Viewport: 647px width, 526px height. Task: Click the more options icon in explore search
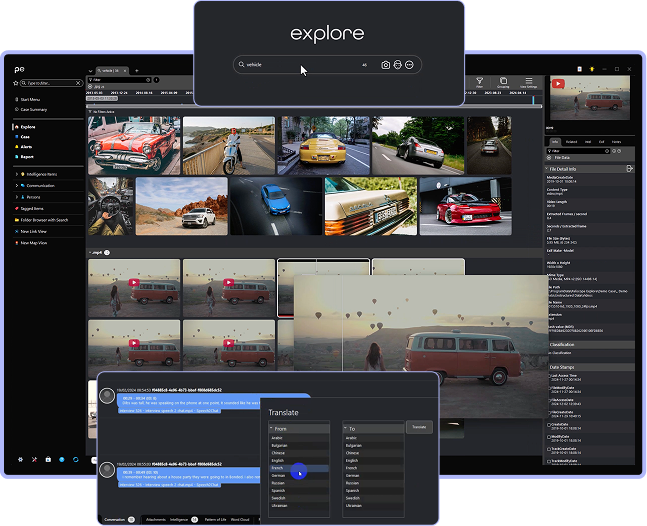pyautogui.click(x=410, y=65)
